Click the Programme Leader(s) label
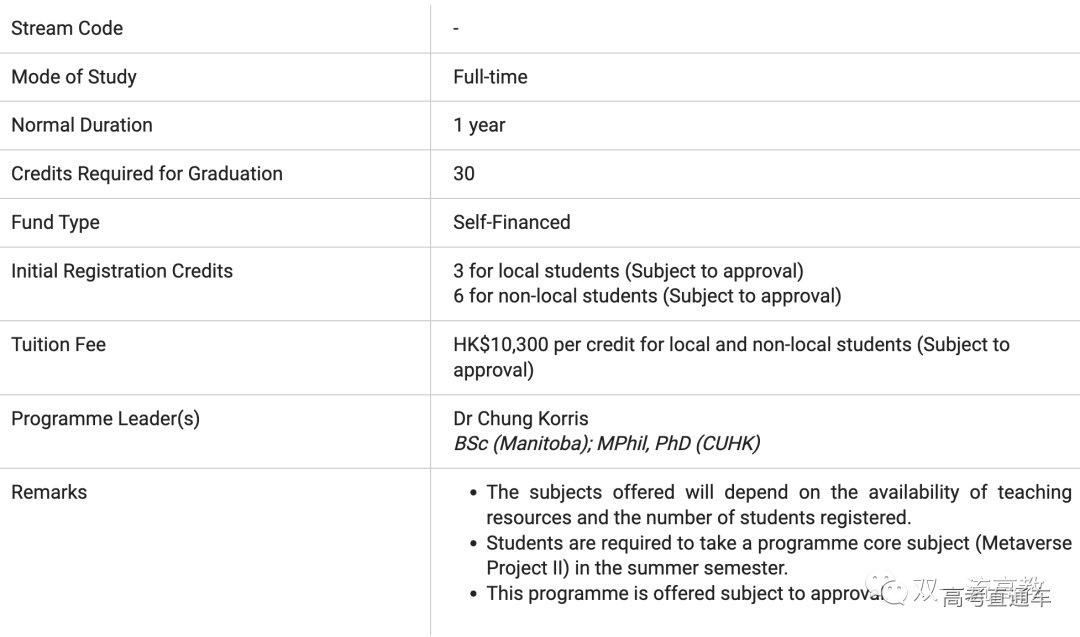The height and width of the screenshot is (637, 1080). pos(105,418)
